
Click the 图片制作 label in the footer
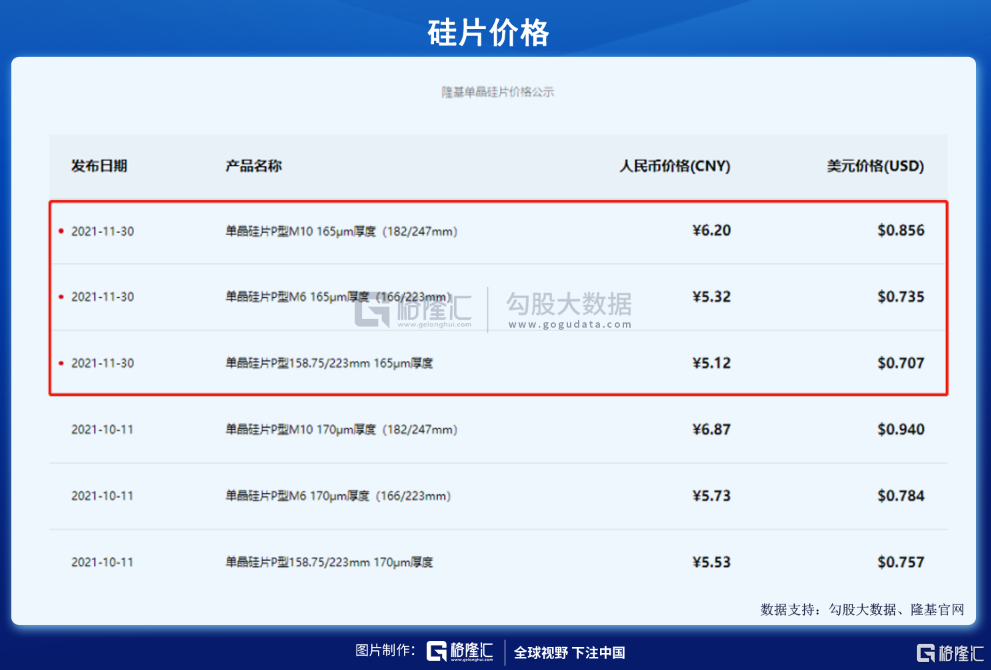tap(385, 650)
